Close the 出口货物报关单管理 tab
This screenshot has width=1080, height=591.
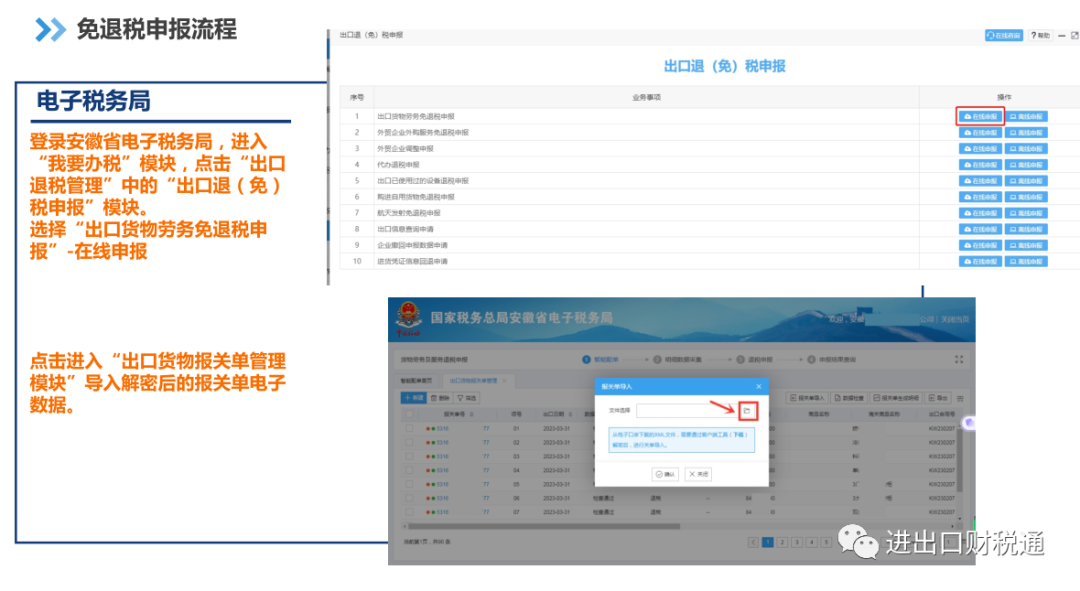504,380
